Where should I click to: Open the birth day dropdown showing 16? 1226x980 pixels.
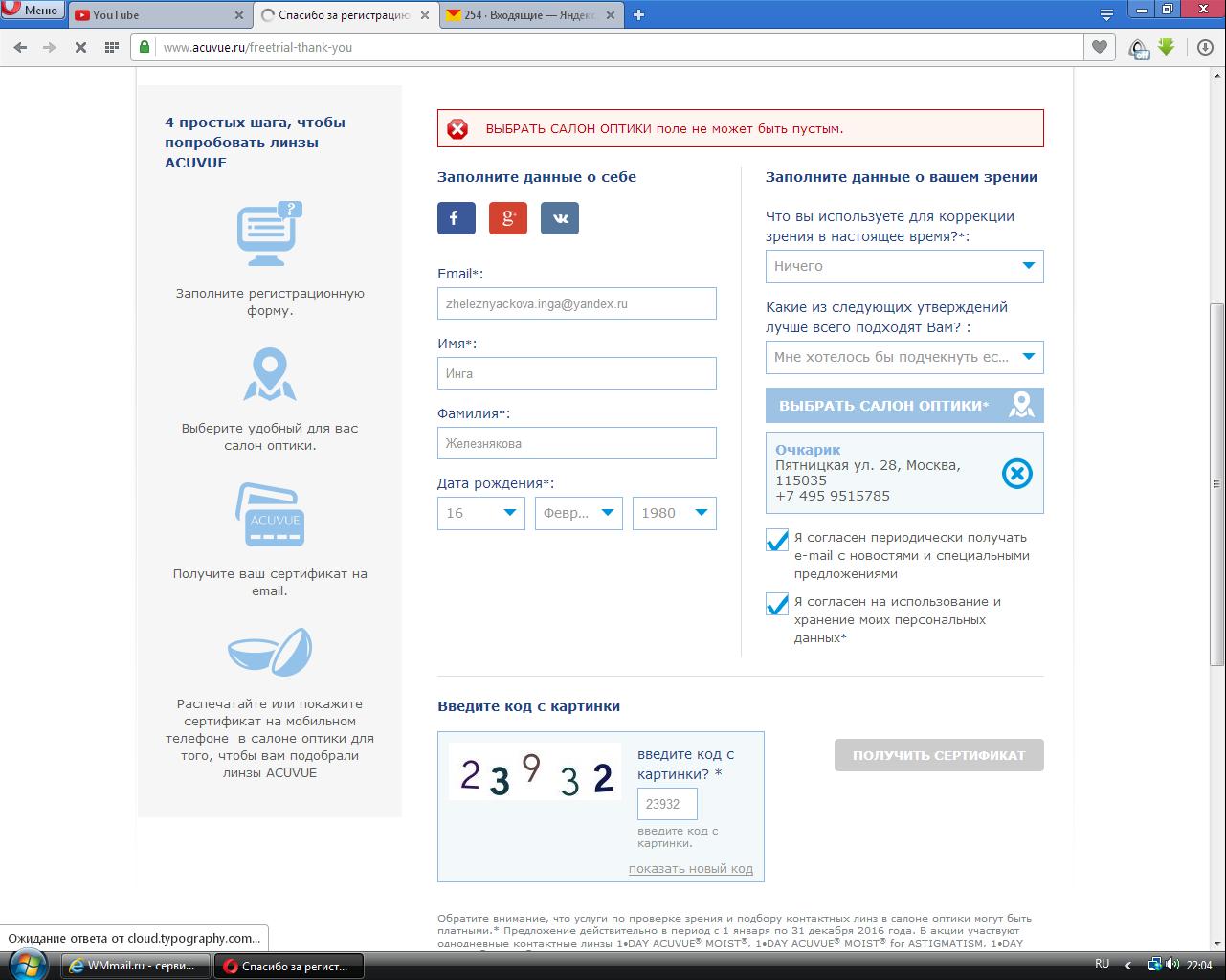(481, 513)
